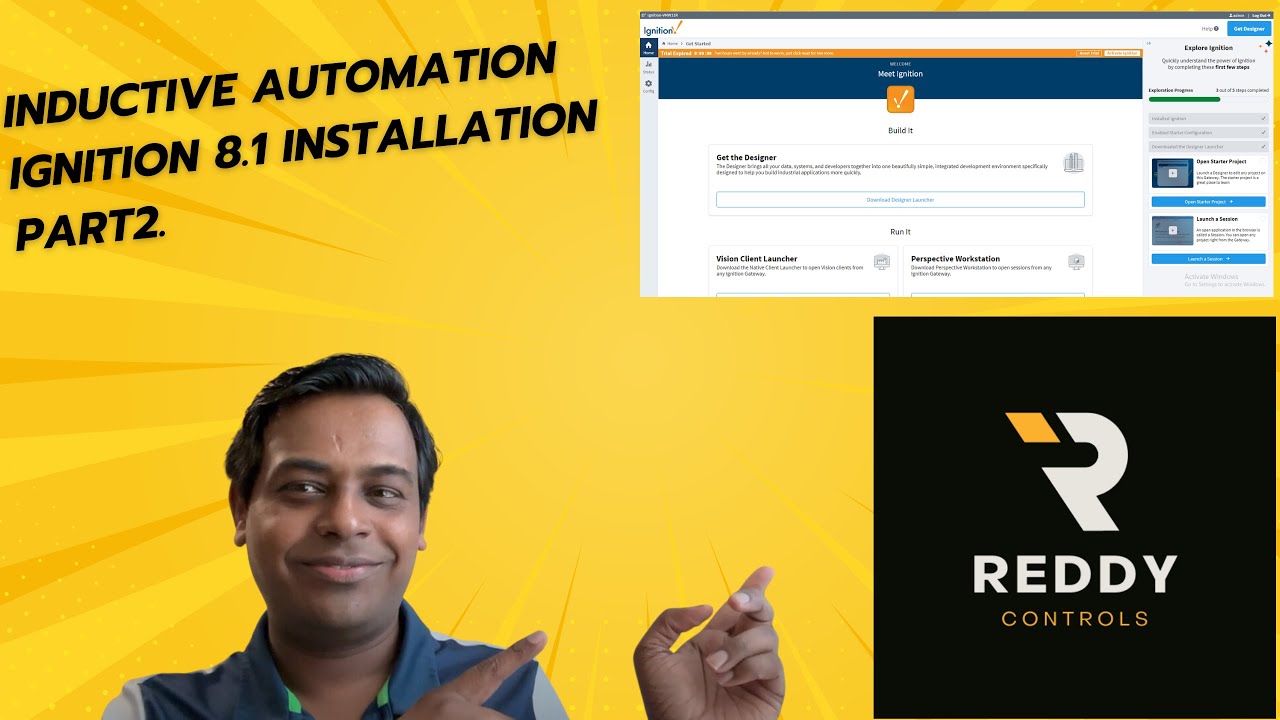Click the Open Starter Project button

click(x=1208, y=202)
